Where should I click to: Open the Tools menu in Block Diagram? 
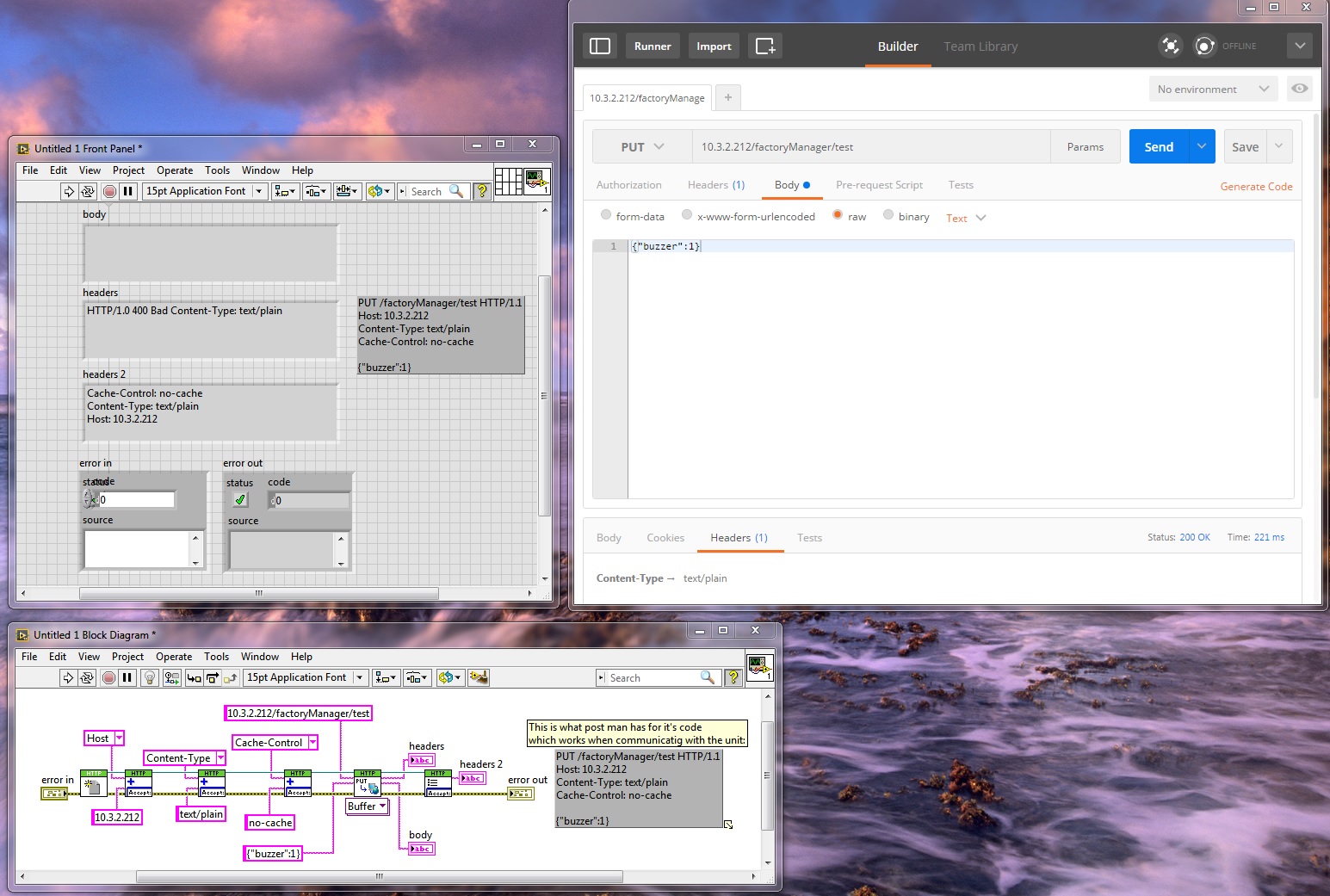(x=217, y=657)
